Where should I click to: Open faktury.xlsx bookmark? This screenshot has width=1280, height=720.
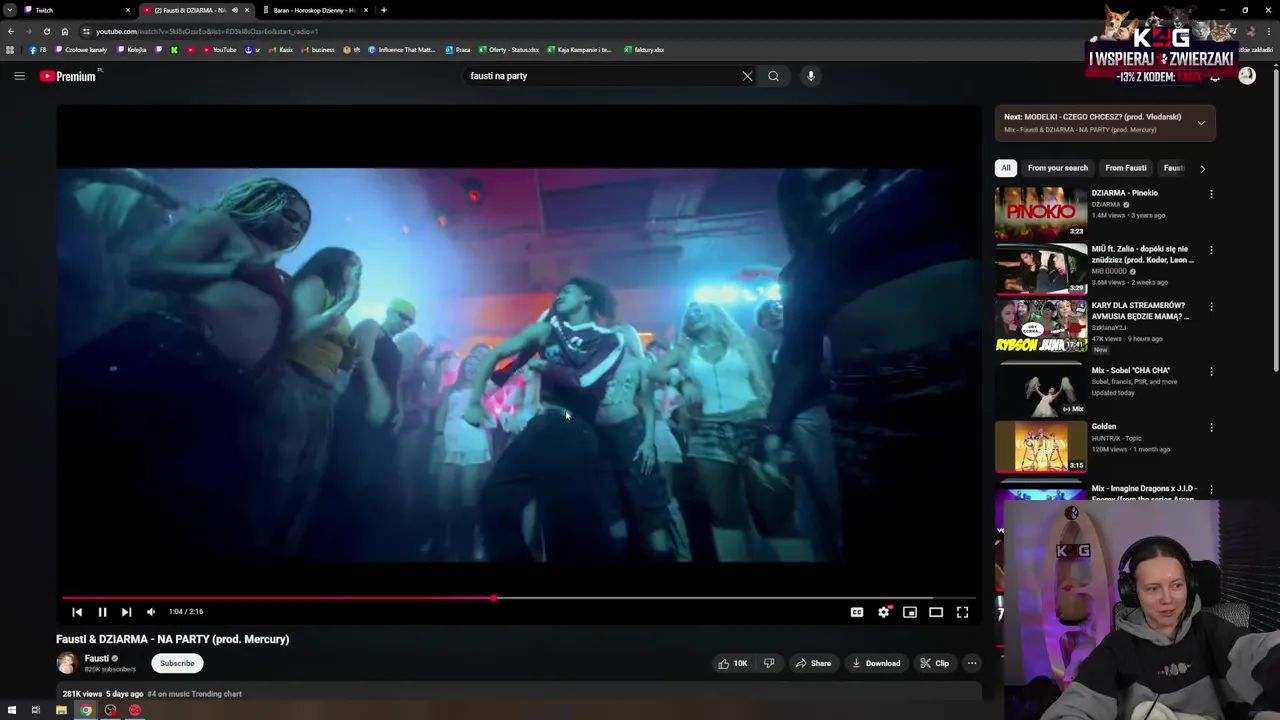[644, 49]
